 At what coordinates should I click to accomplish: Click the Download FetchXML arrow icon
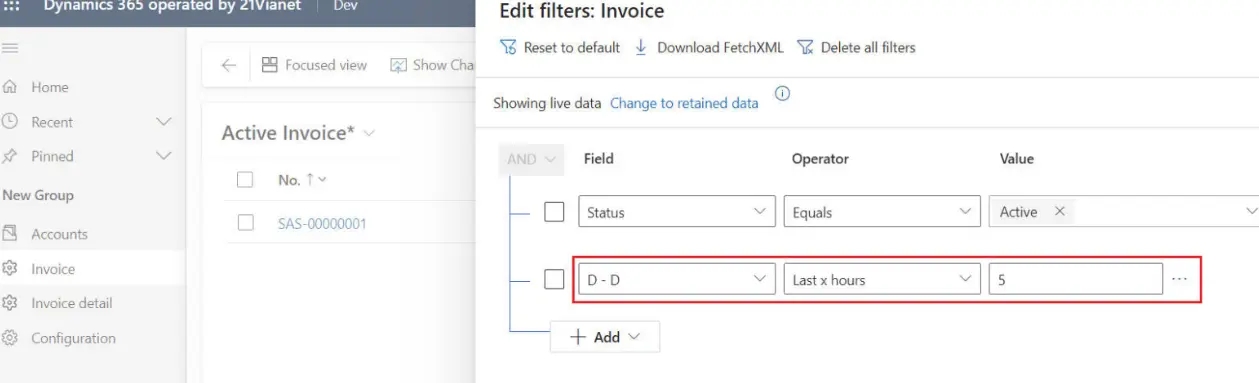642,47
